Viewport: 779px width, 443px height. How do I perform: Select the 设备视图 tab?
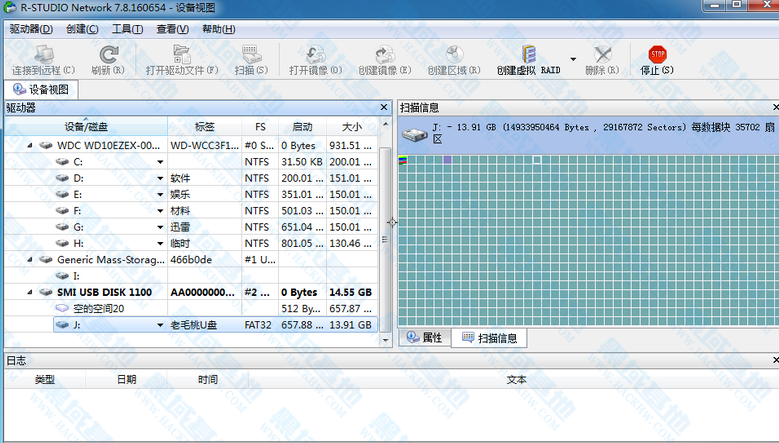[x=41, y=89]
